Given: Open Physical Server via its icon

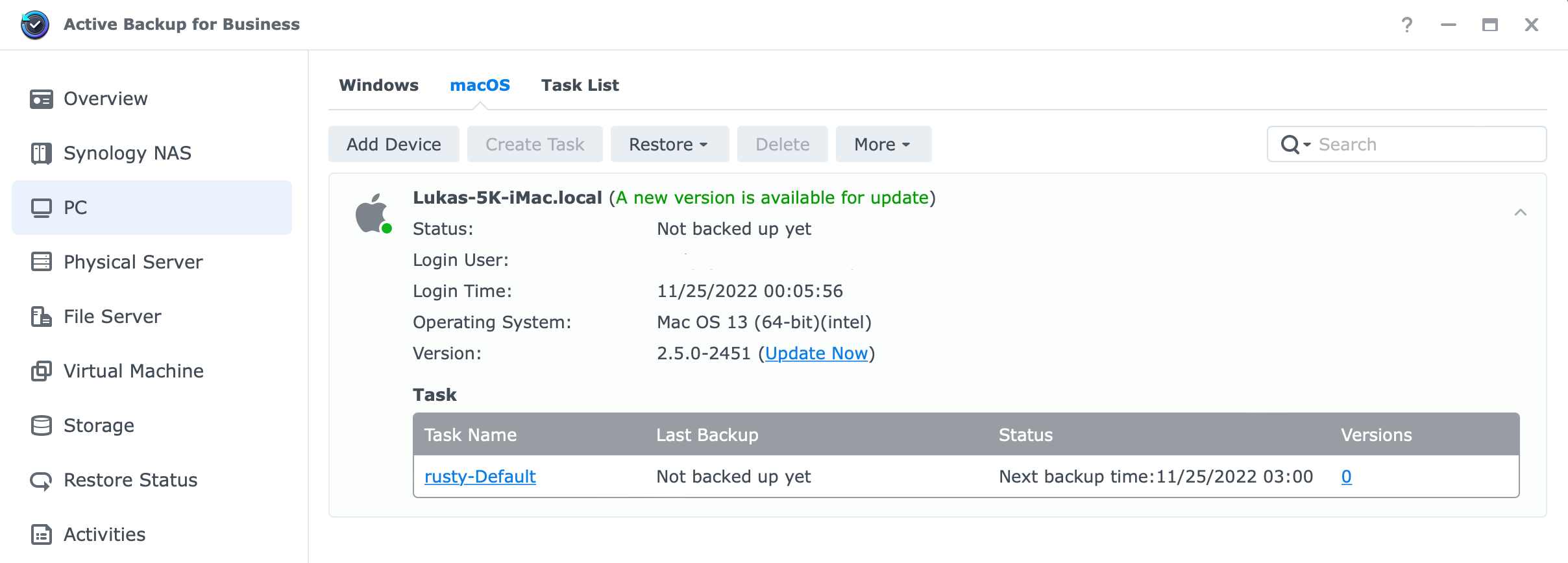Looking at the screenshot, I should point(42,262).
